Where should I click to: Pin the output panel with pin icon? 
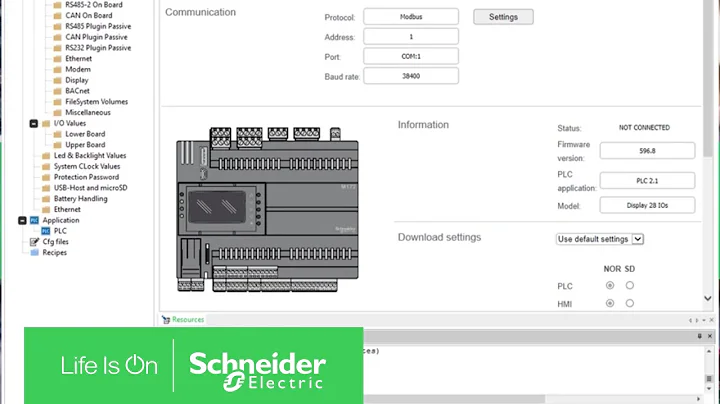pyautogui.click(x=699, y=336)
